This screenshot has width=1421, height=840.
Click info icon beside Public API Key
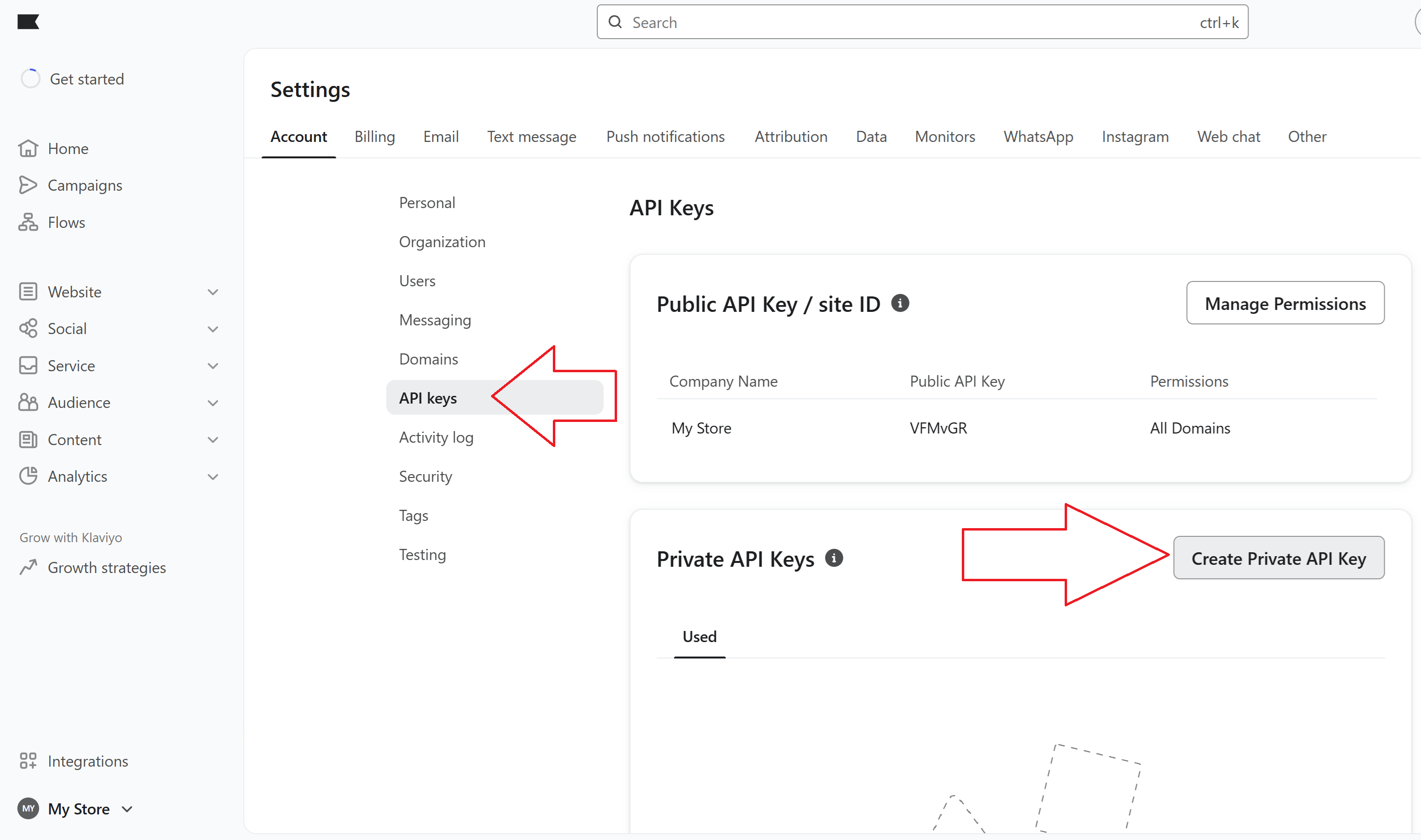pos(900,303)
